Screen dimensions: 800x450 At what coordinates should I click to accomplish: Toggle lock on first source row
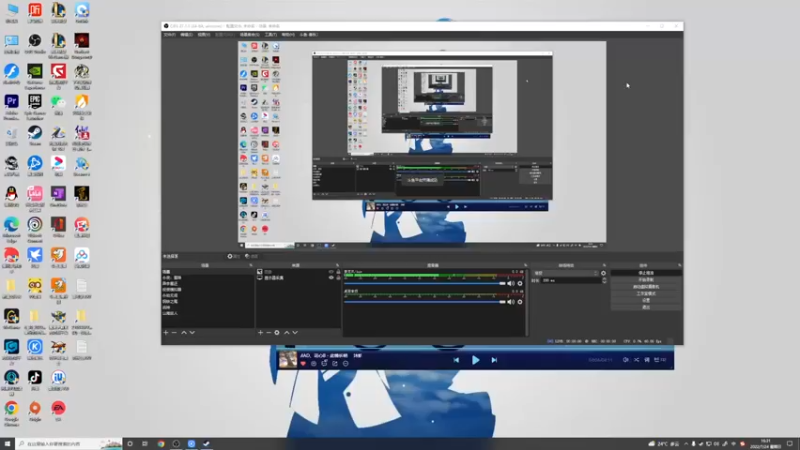(x=338, y=272)
